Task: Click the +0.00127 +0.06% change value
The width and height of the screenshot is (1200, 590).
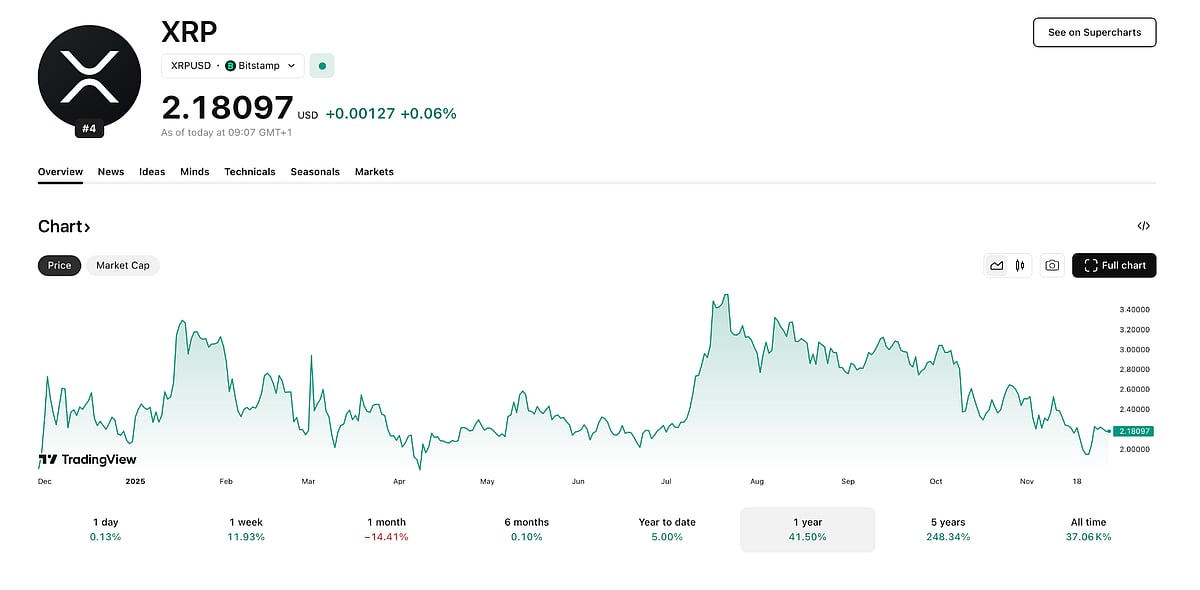Action: coord(391,113)
